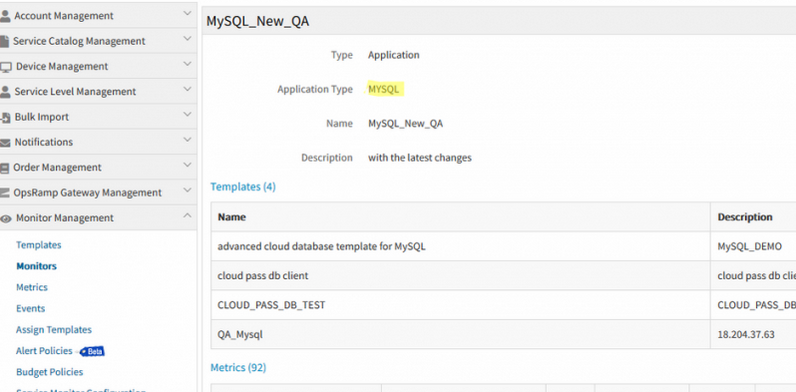The width and height of the screenshot is (796, 392).
Task: Select the CLOUD_PASS_DB_TEST template name
Action: pyautogui.click(x=272, y=305)
